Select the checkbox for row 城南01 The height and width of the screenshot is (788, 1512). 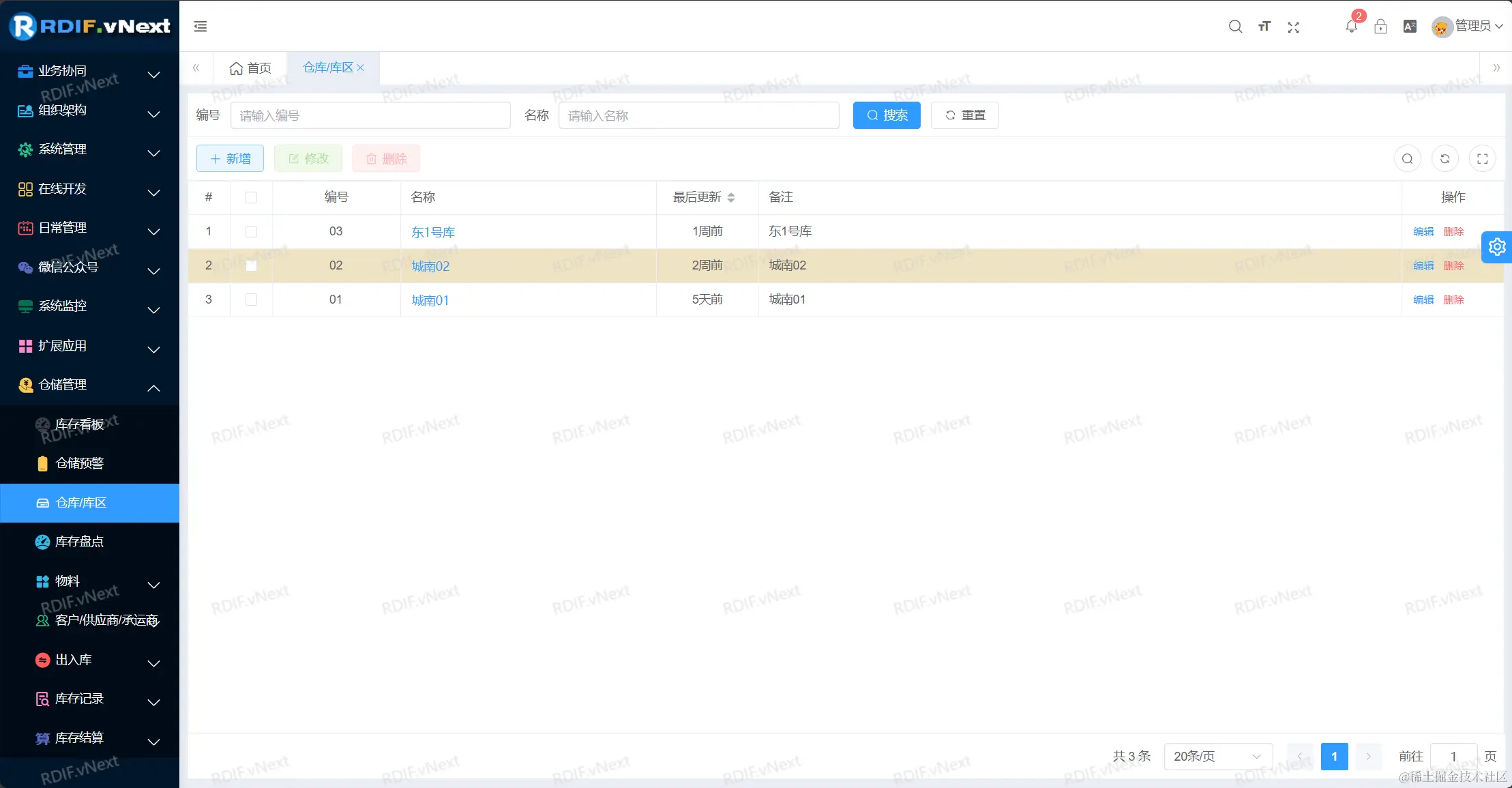click(251, 300)
